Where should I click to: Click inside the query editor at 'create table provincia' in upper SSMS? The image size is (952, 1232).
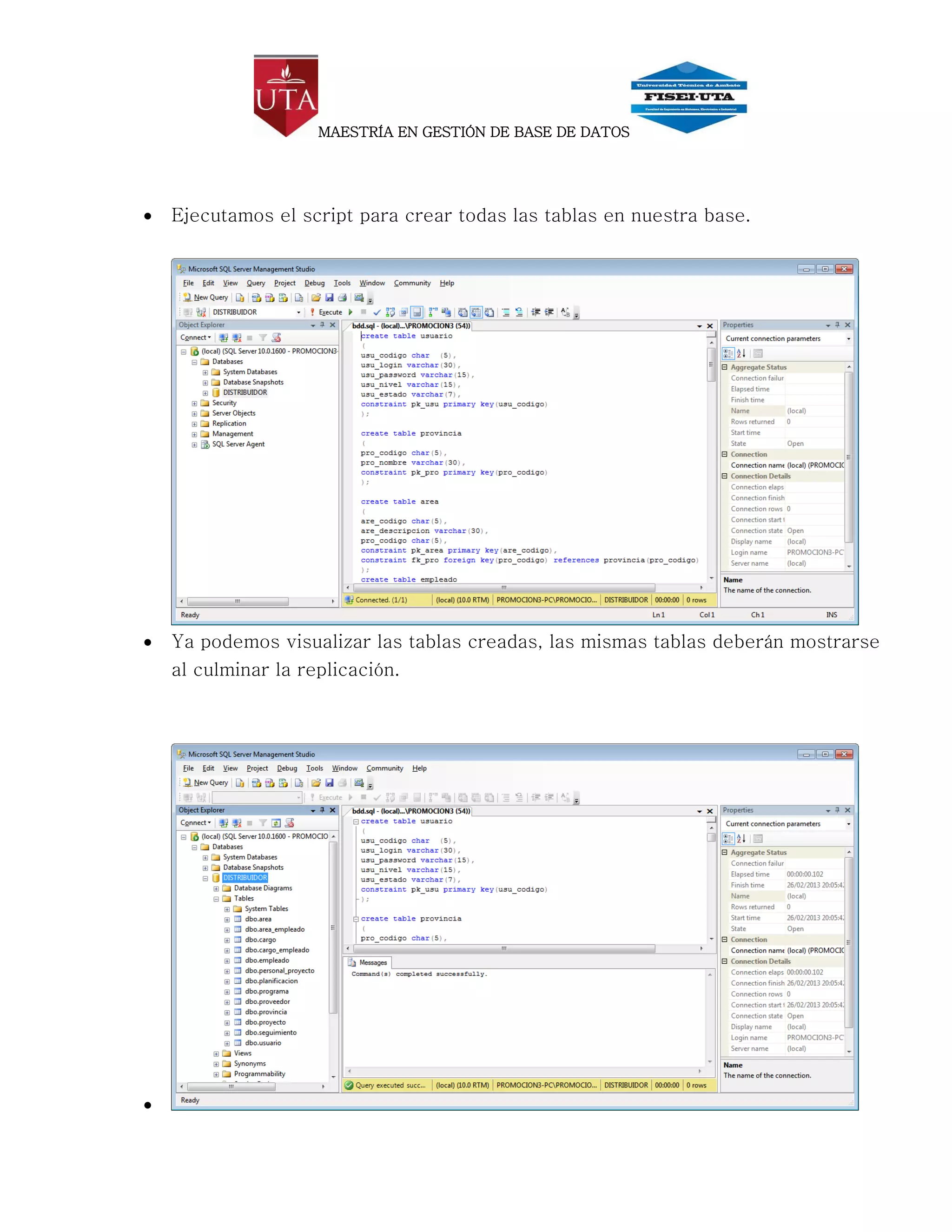[411, 433]
